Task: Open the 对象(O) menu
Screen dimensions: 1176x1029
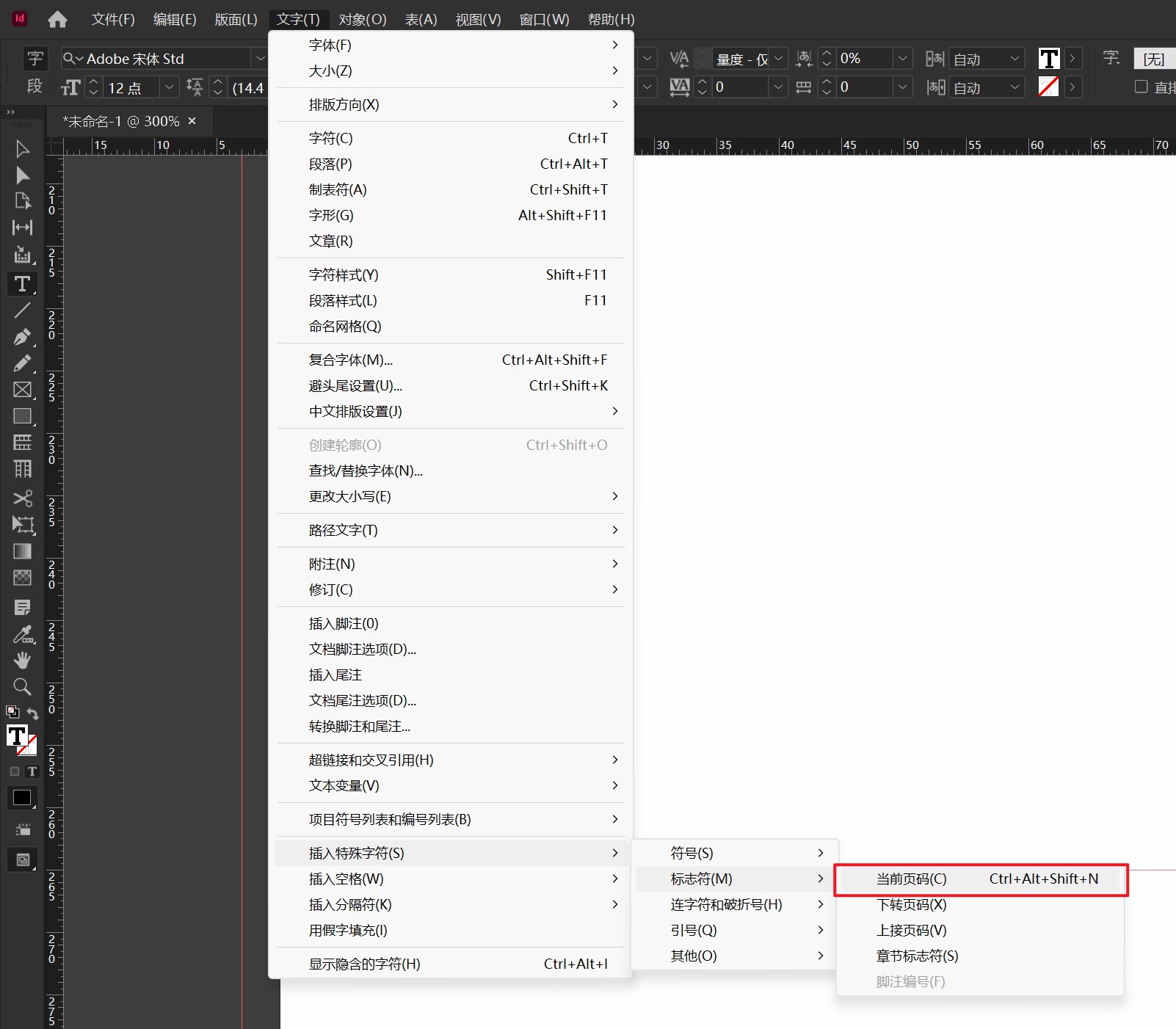Action: 363,20
